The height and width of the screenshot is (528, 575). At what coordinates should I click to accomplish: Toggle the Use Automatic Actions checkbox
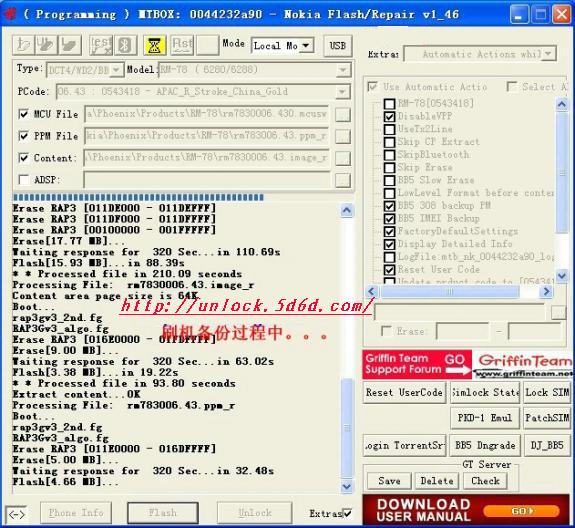point(372,87)
